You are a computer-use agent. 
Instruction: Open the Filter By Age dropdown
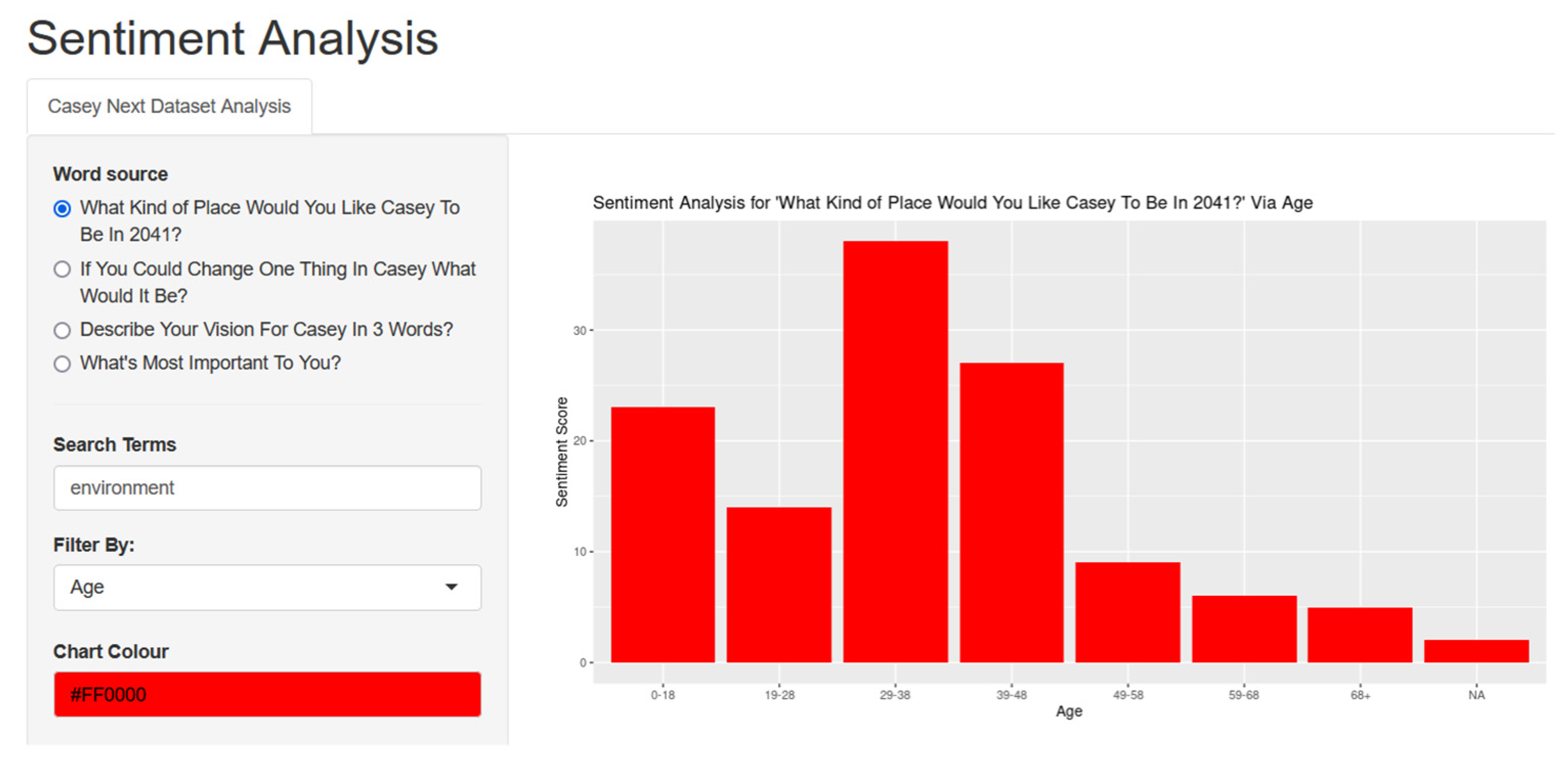click(267, 587)
